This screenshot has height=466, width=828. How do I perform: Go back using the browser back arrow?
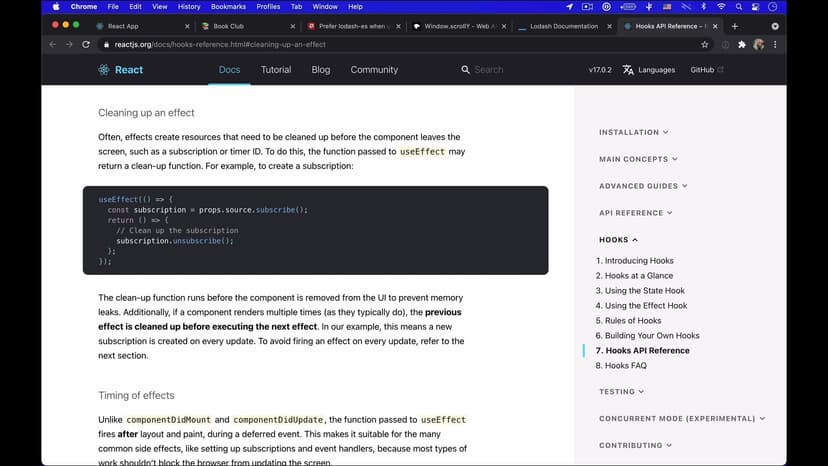click(x=52, y=45)
